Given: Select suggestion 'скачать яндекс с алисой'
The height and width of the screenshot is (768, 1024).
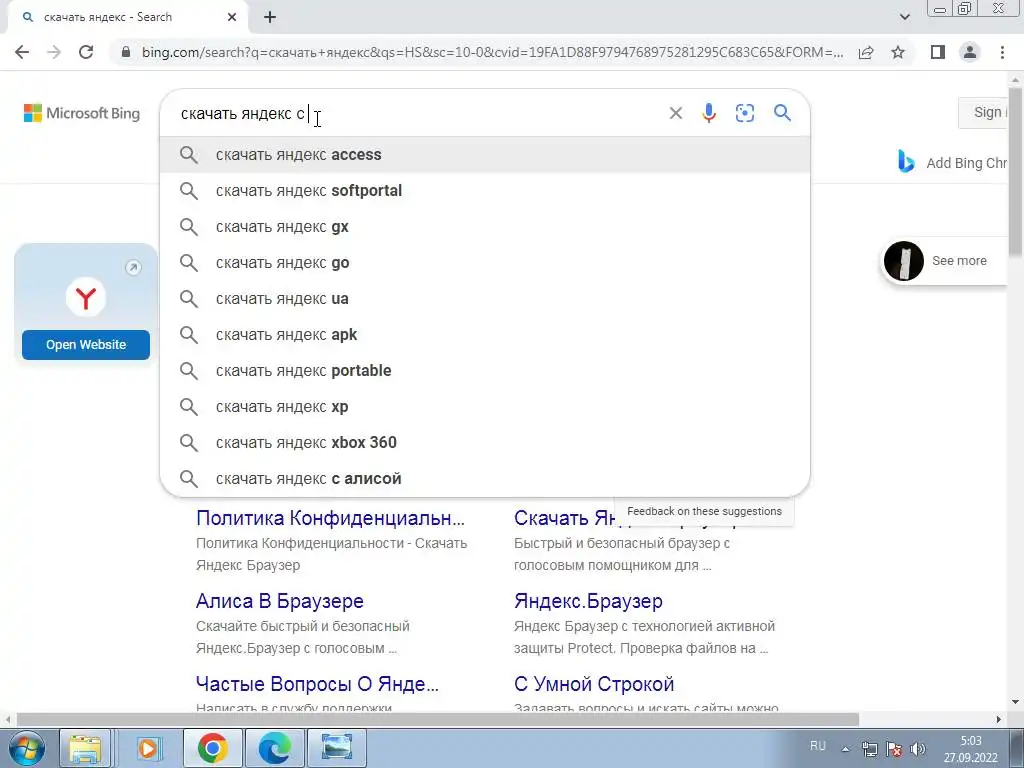Looking at the screenshot, I should click(x=485, y=478).
